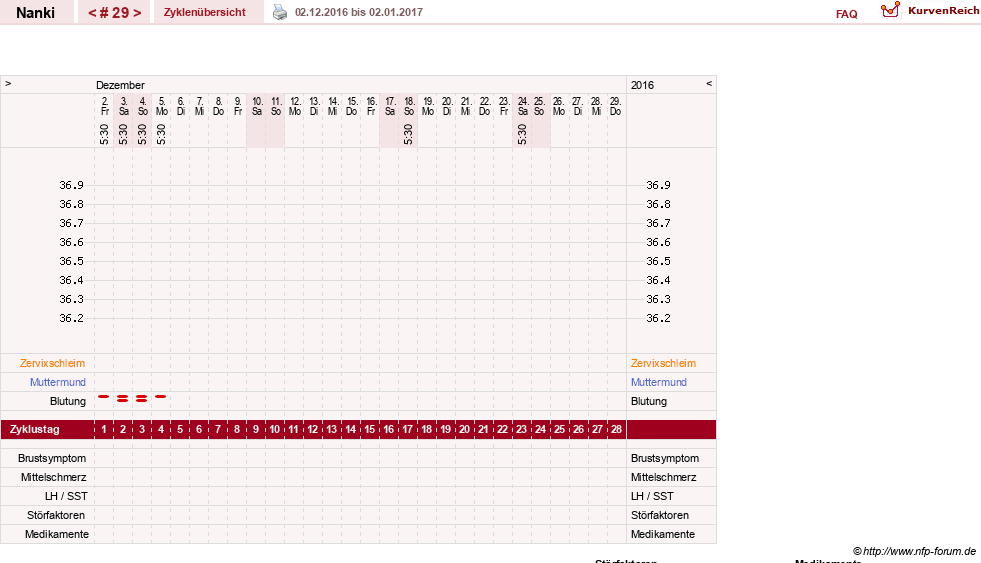Viewport: 981px width, 563px height.
Task: Click the left Medikamente row label
Action: pyautogui.click(x=57, y=534)
